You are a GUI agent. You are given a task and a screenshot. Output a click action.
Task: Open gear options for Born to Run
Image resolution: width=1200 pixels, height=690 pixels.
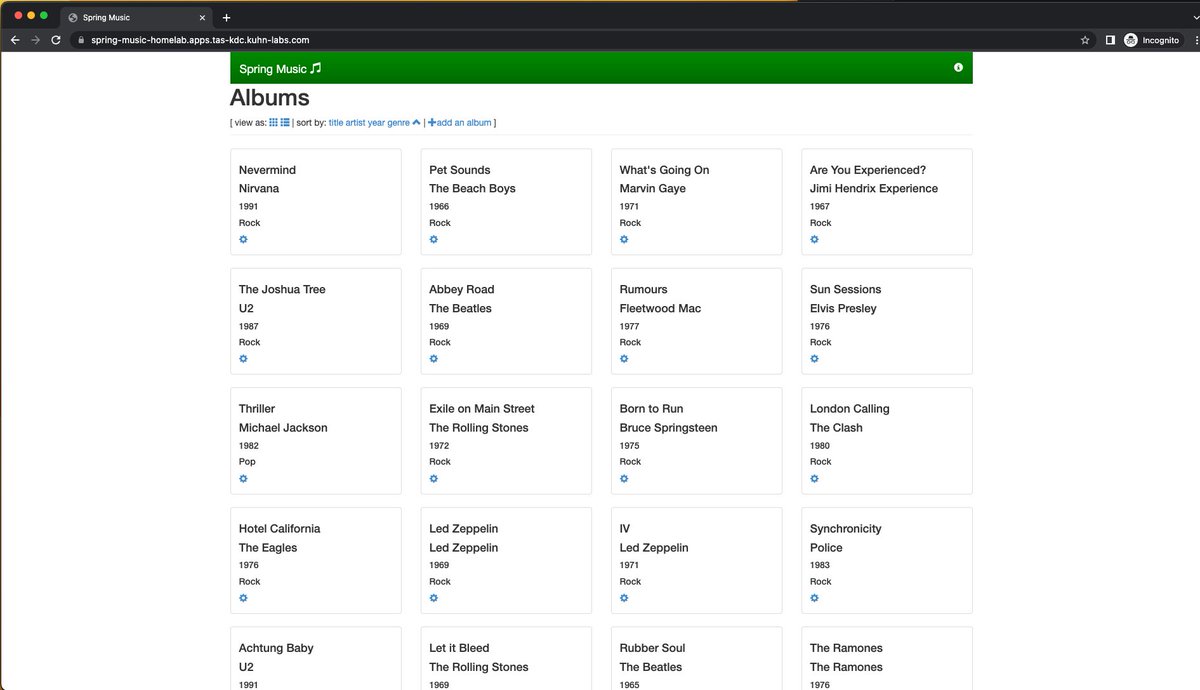pos(624,478)
